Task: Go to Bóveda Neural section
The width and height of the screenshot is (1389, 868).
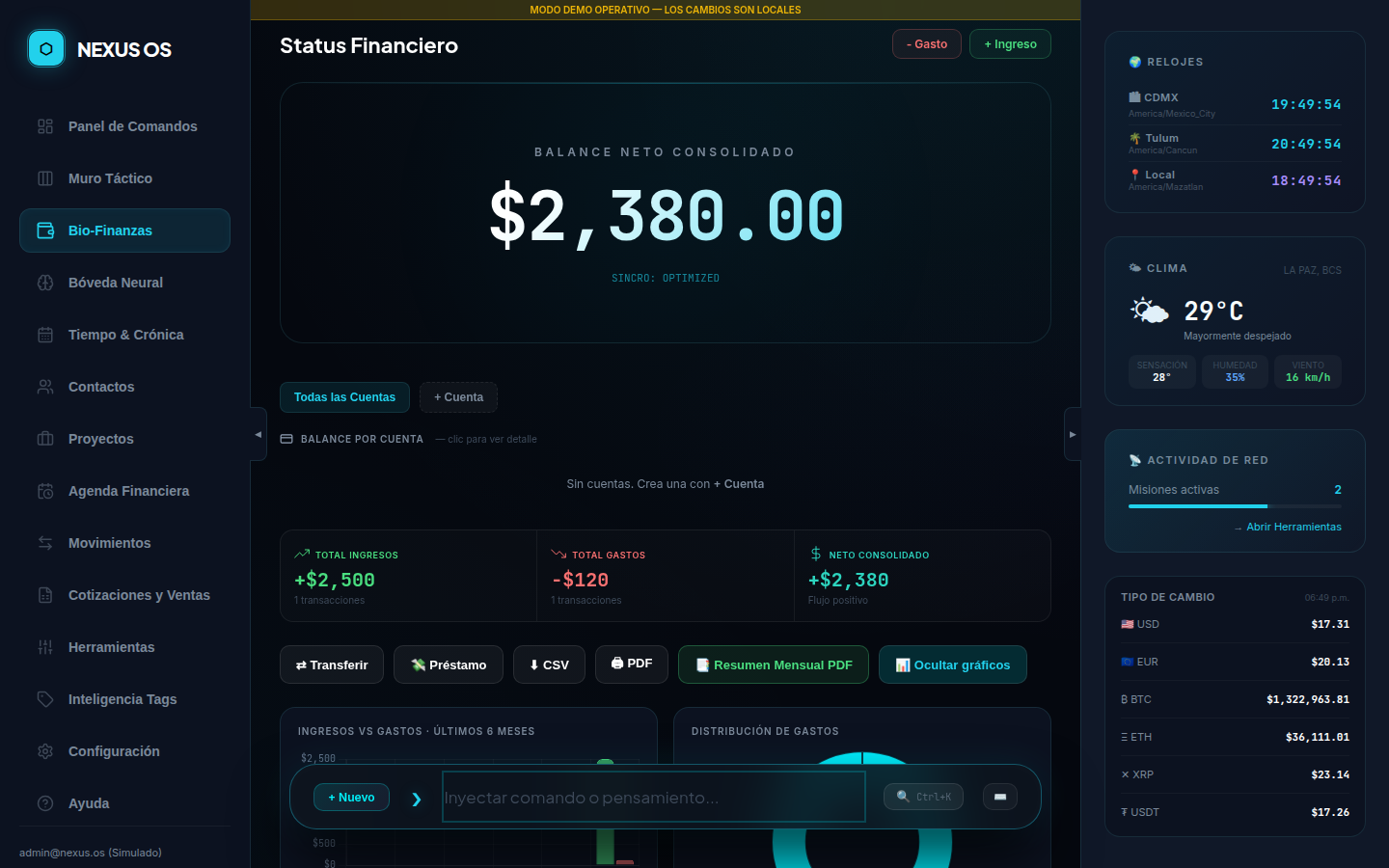Action: 124,283
